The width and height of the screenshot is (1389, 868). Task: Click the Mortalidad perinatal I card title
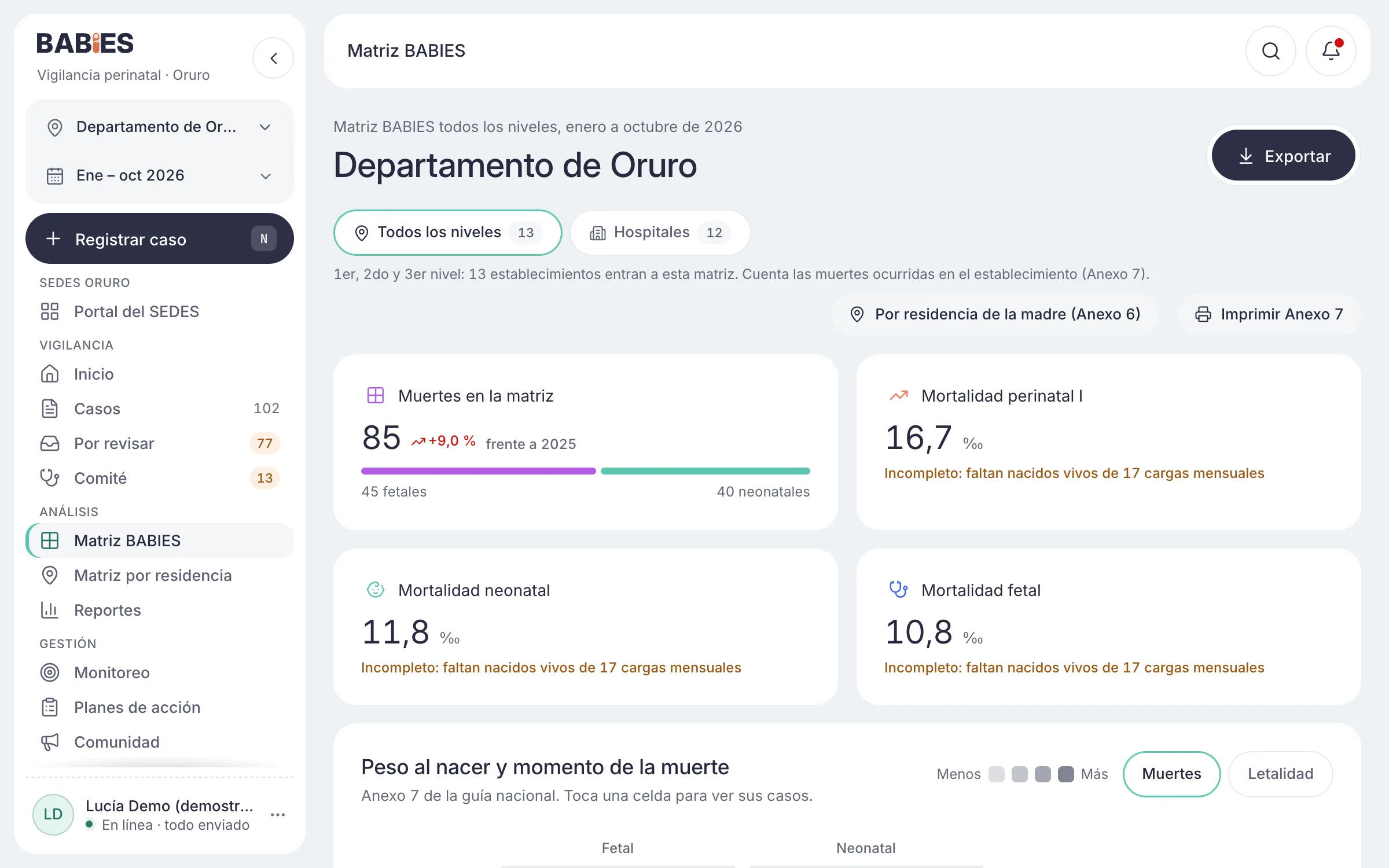(1002, 396)
